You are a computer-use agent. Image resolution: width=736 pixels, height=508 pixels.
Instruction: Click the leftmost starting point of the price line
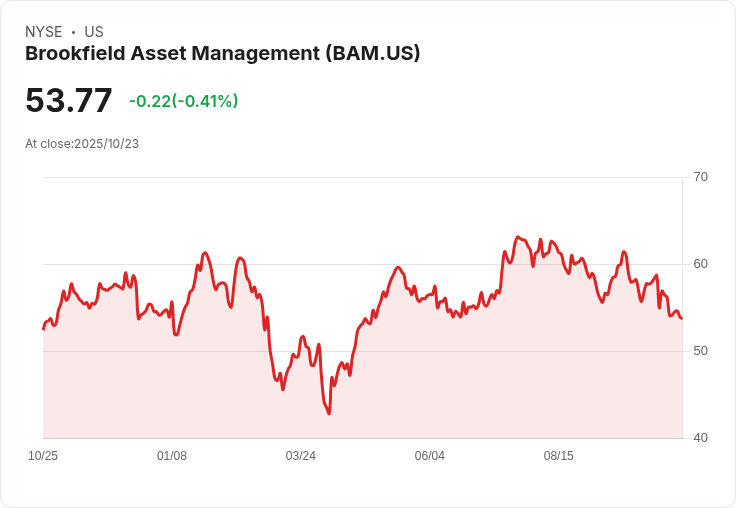pos(44,329)
